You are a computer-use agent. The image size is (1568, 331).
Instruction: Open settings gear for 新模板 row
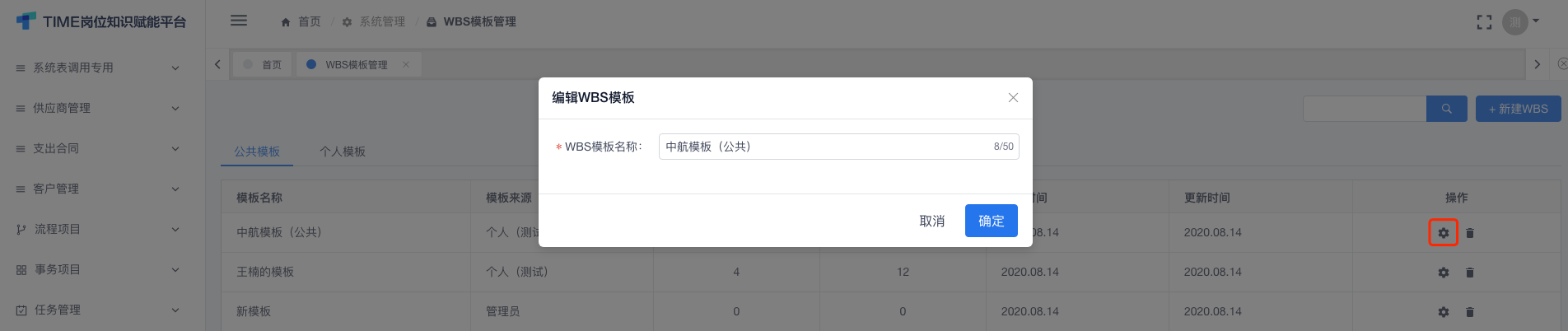click(1443, 312)
